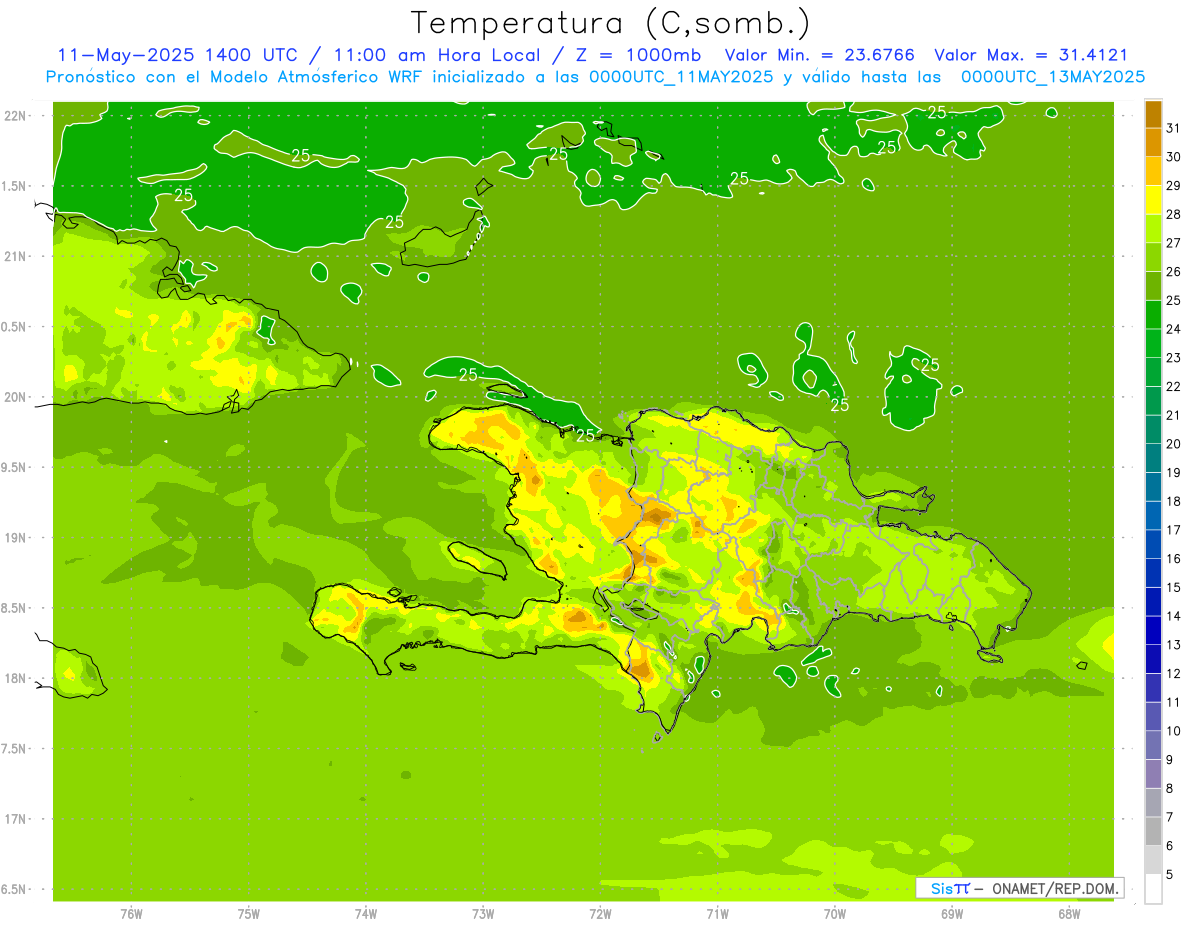Image resolution: width=1200 pixels, height=927 pixels.
Task: Click the "72W" longitude axis label
Action: click(x=600, y=913)
